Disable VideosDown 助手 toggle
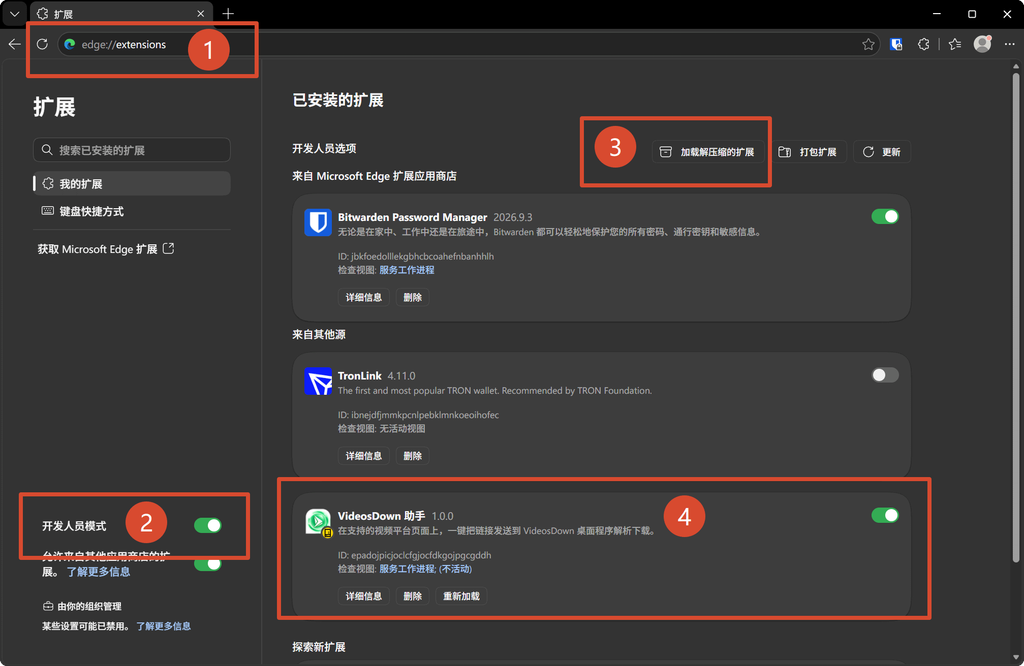The image size is (1024, 666). 885,516
